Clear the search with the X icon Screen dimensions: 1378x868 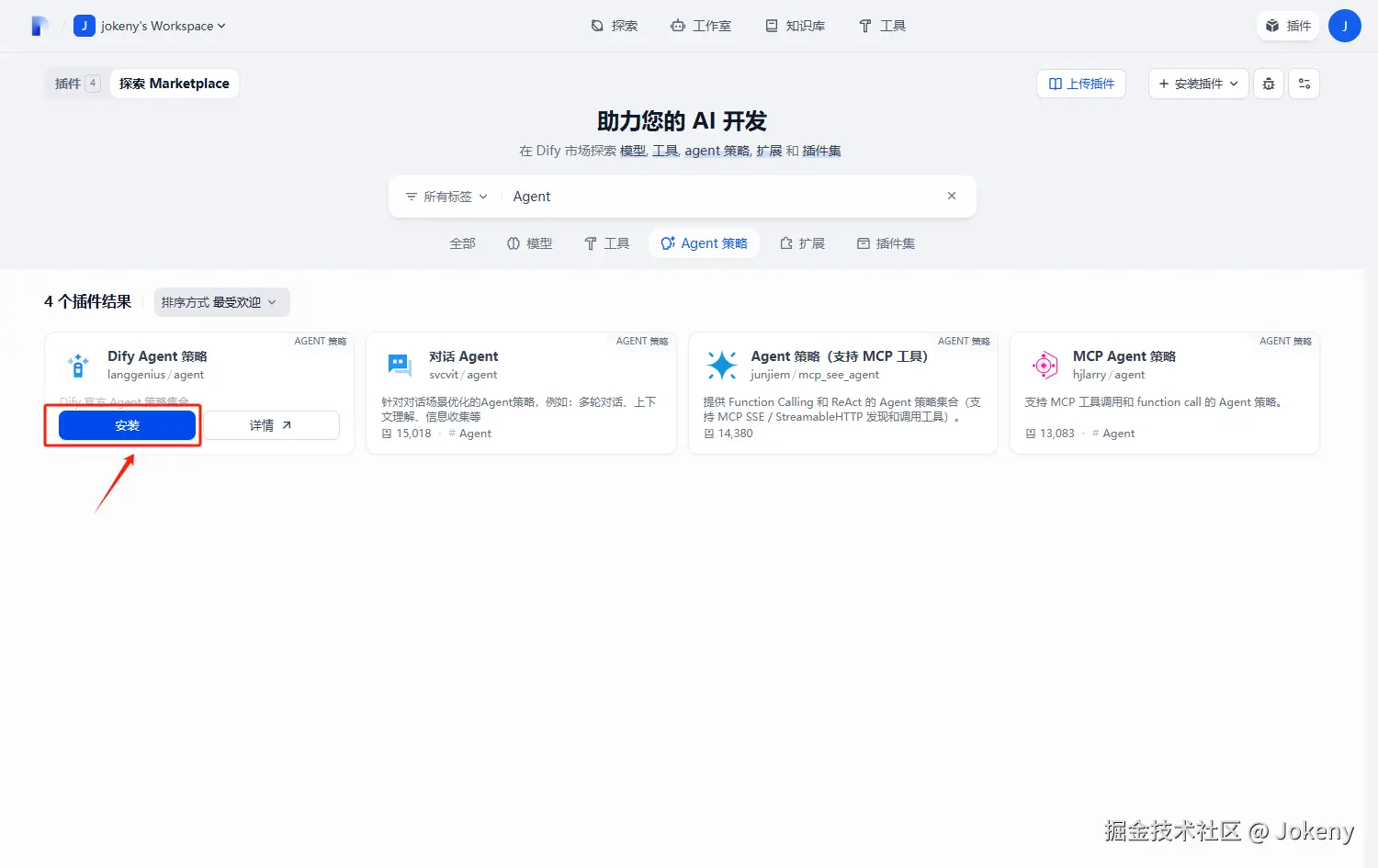(x=952, y=196)
